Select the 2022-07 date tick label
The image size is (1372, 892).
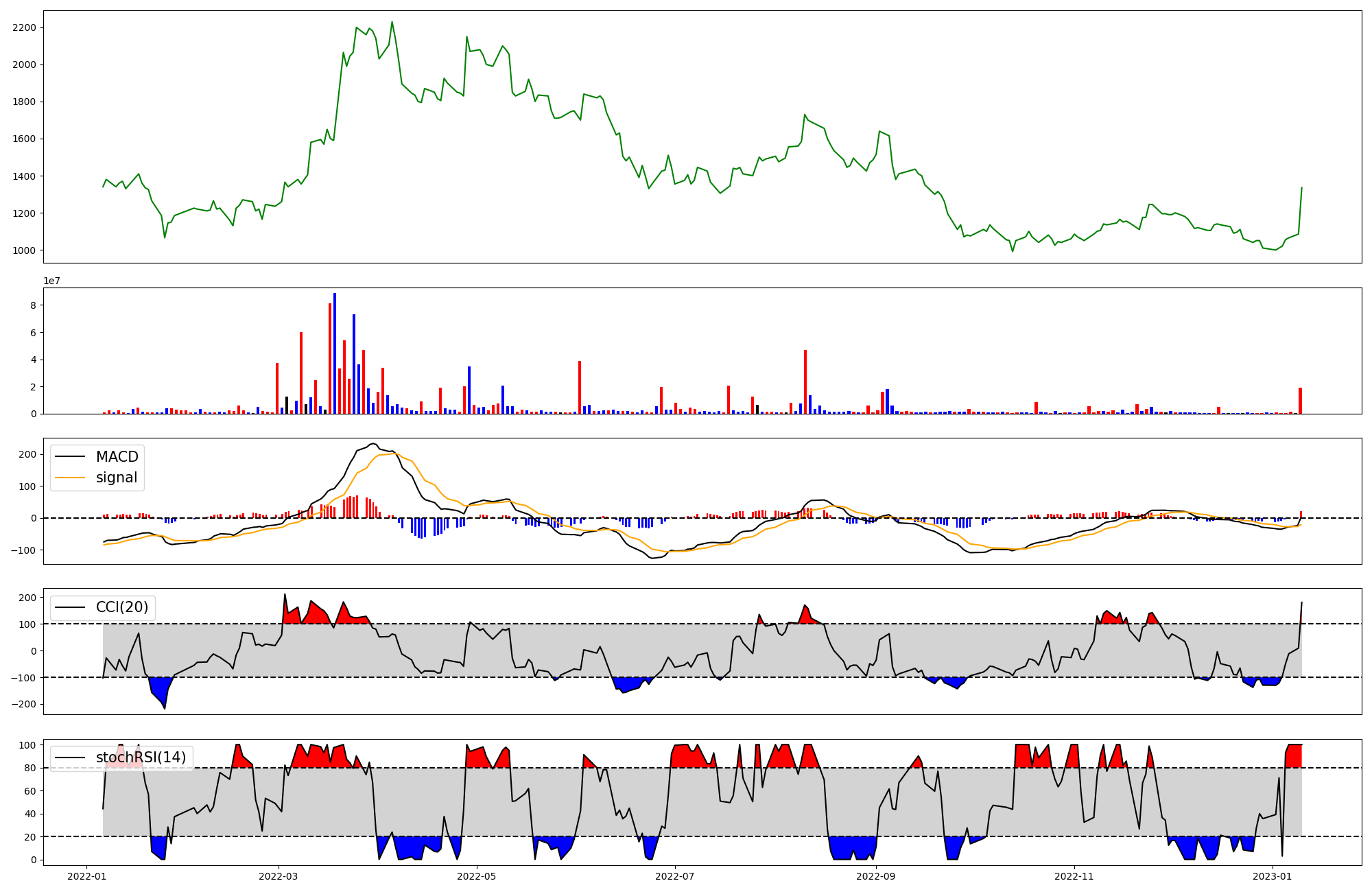(675, 876)
